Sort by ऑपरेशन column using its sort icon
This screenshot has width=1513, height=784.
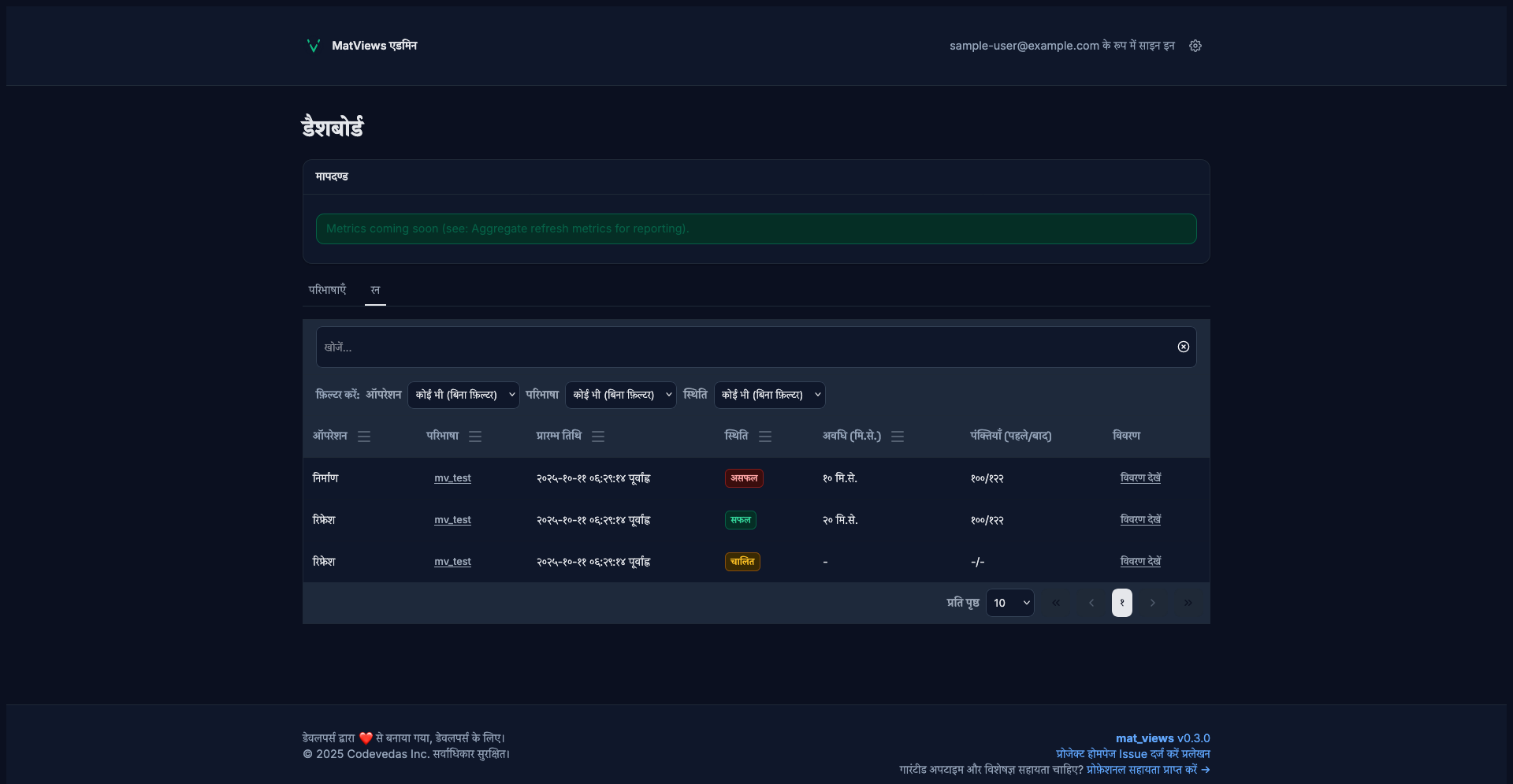[364, 437]
